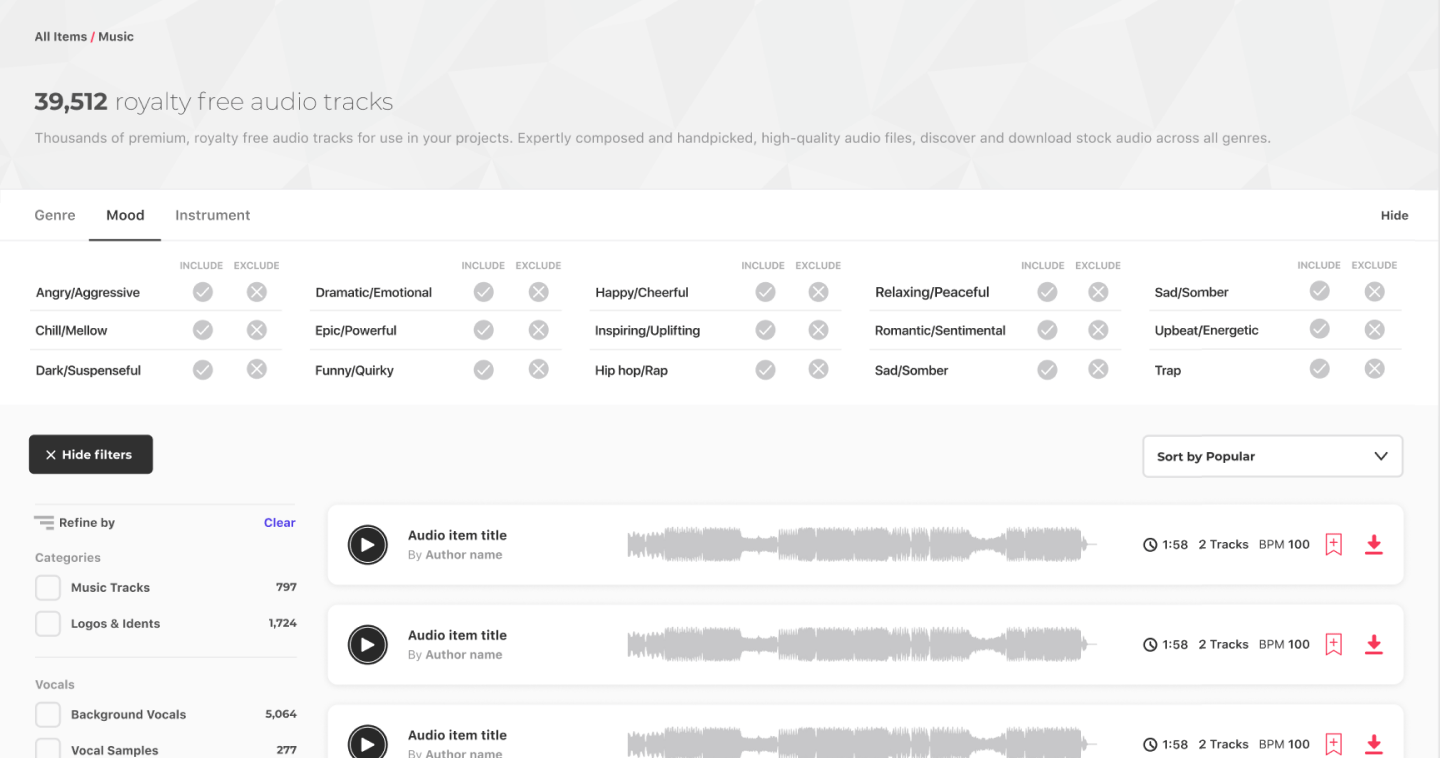The width and height of the screenshot is (1440, 758).
Task: Include the Angry/Aggressive mood
Action: [x=203, y=292]
